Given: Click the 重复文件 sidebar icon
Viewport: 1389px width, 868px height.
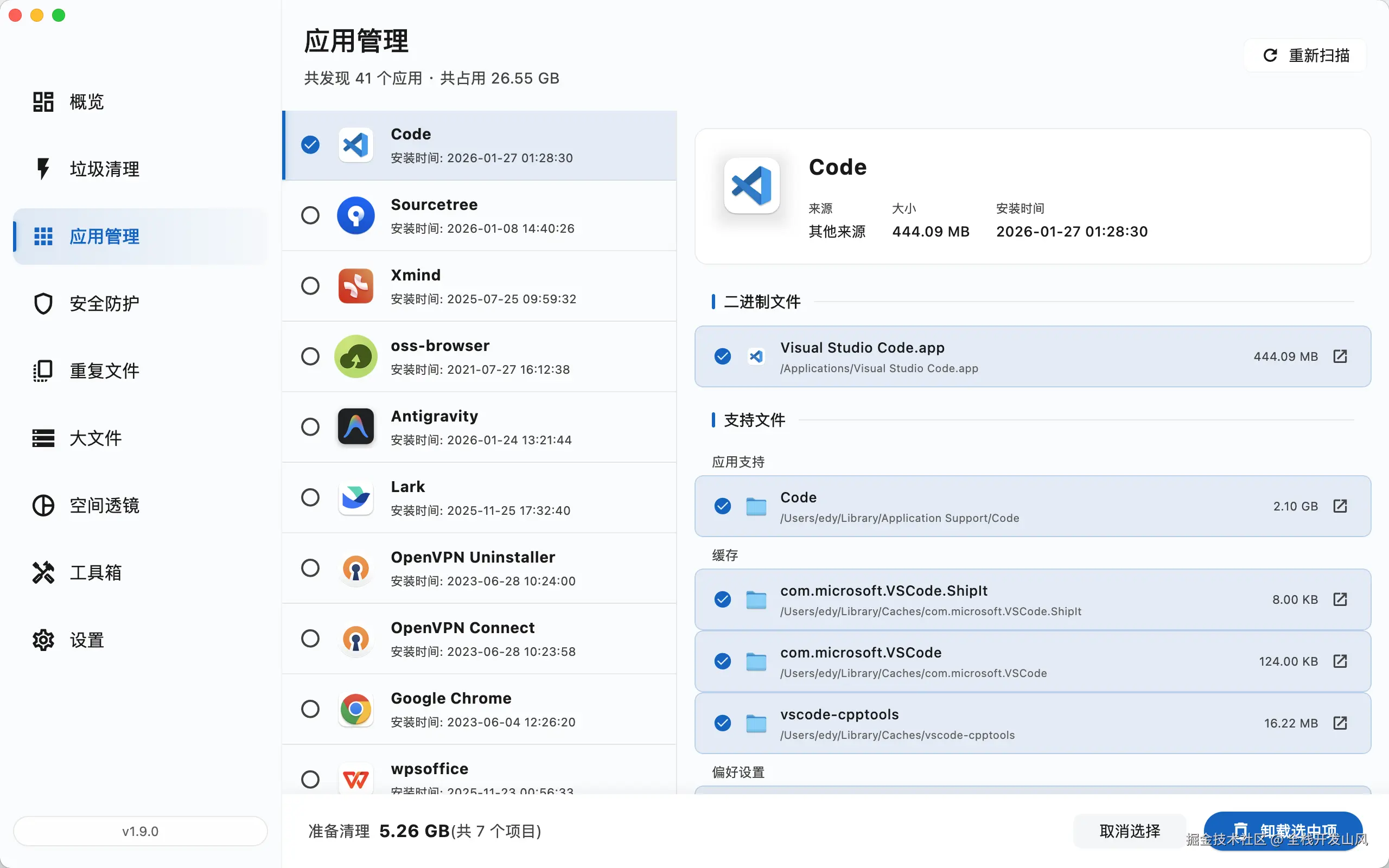Looking at the screenshot, I should point(43,371).
